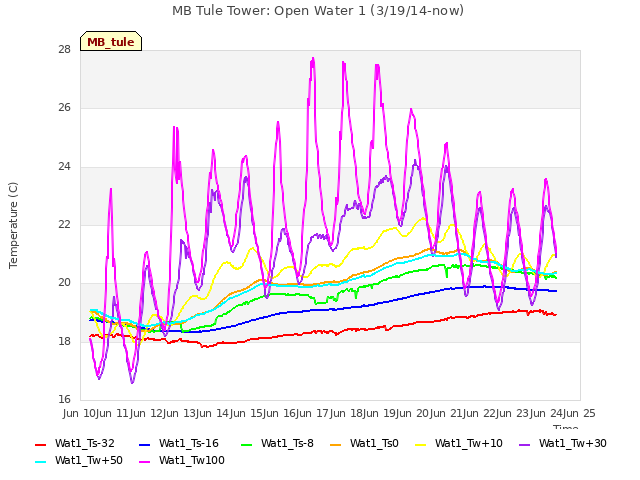Click the green Wat1_Ts-8 legend swatch

click(x=247, y=444)
